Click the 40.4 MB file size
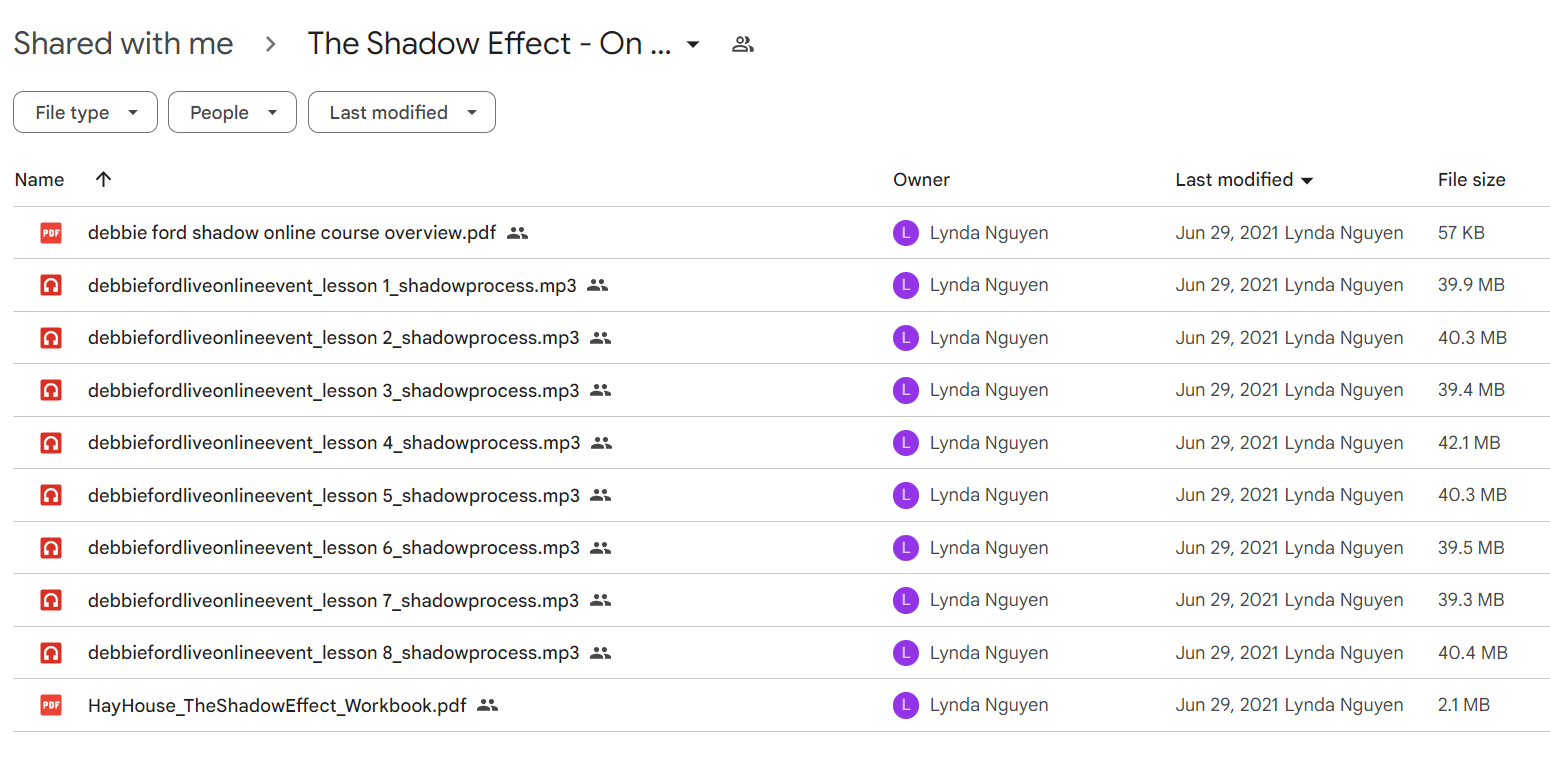This screenshot has width=1550, height=773. pyautogui.click(x=1473, y=653)
